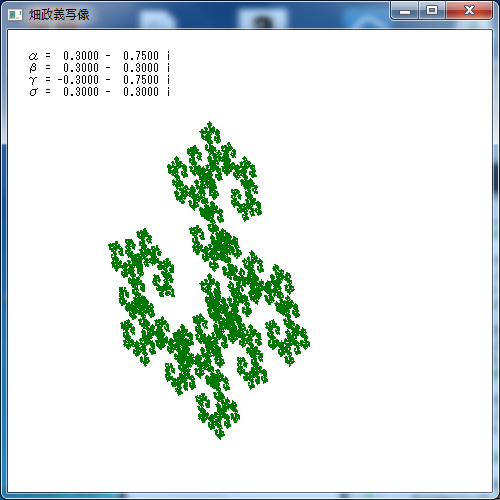Click the α symbol label
Viewport: 500px width, 500px height.
point(33,56)
